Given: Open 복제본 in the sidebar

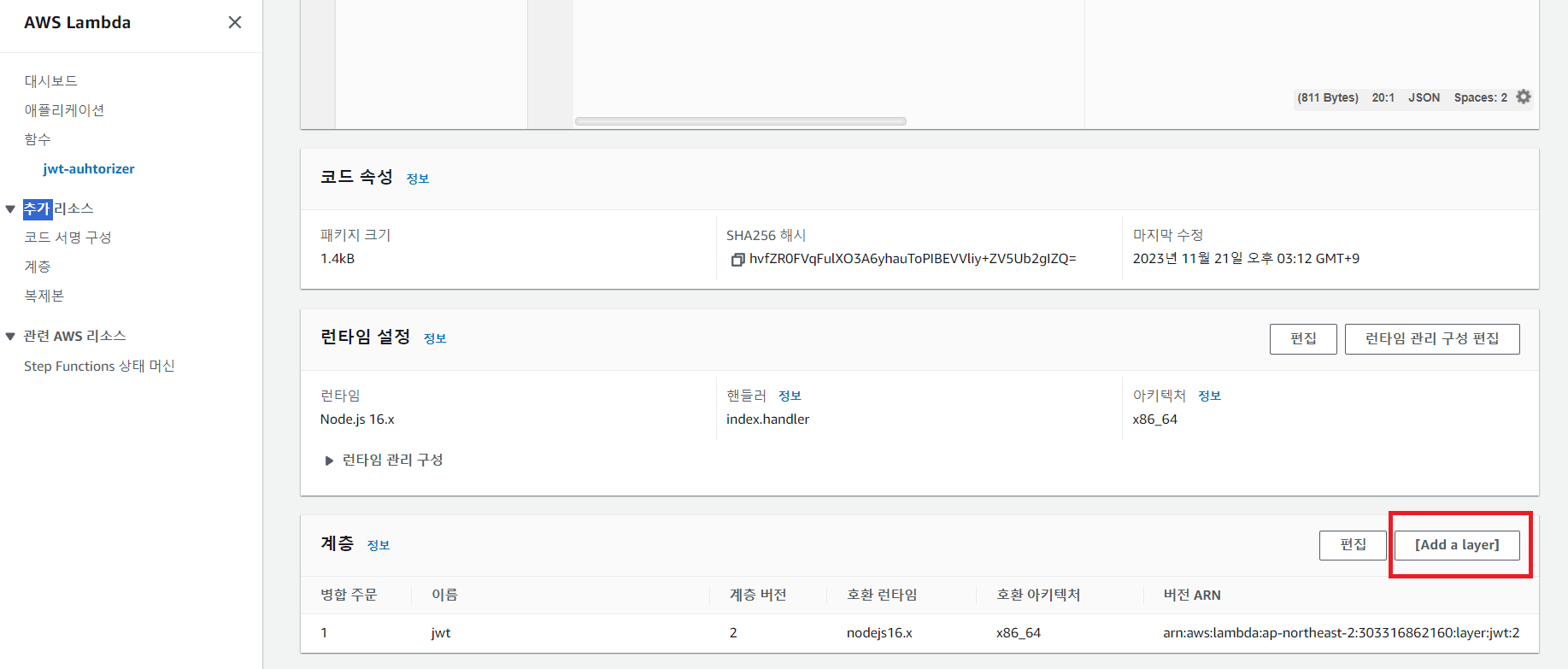Looking at the screenshot, I should pos(44,296).
